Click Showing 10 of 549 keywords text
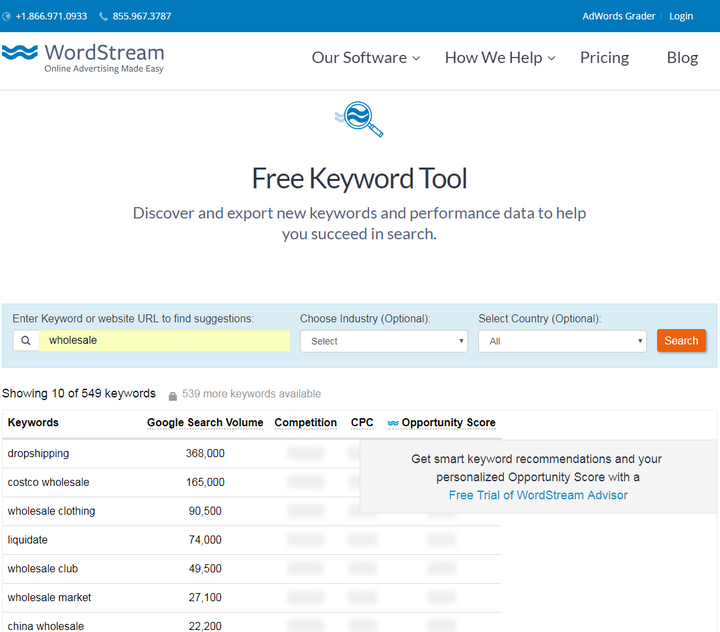720x632 pixels. click(79, 394)
